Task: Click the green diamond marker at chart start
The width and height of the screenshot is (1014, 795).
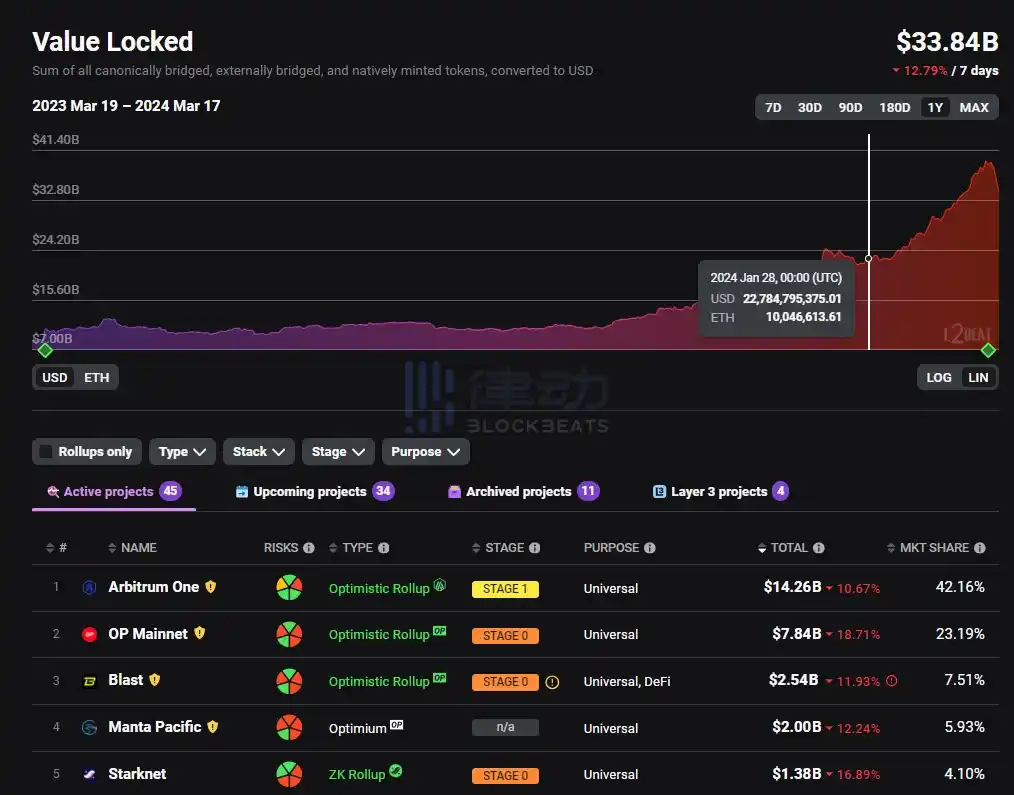Action: point(44,349)
